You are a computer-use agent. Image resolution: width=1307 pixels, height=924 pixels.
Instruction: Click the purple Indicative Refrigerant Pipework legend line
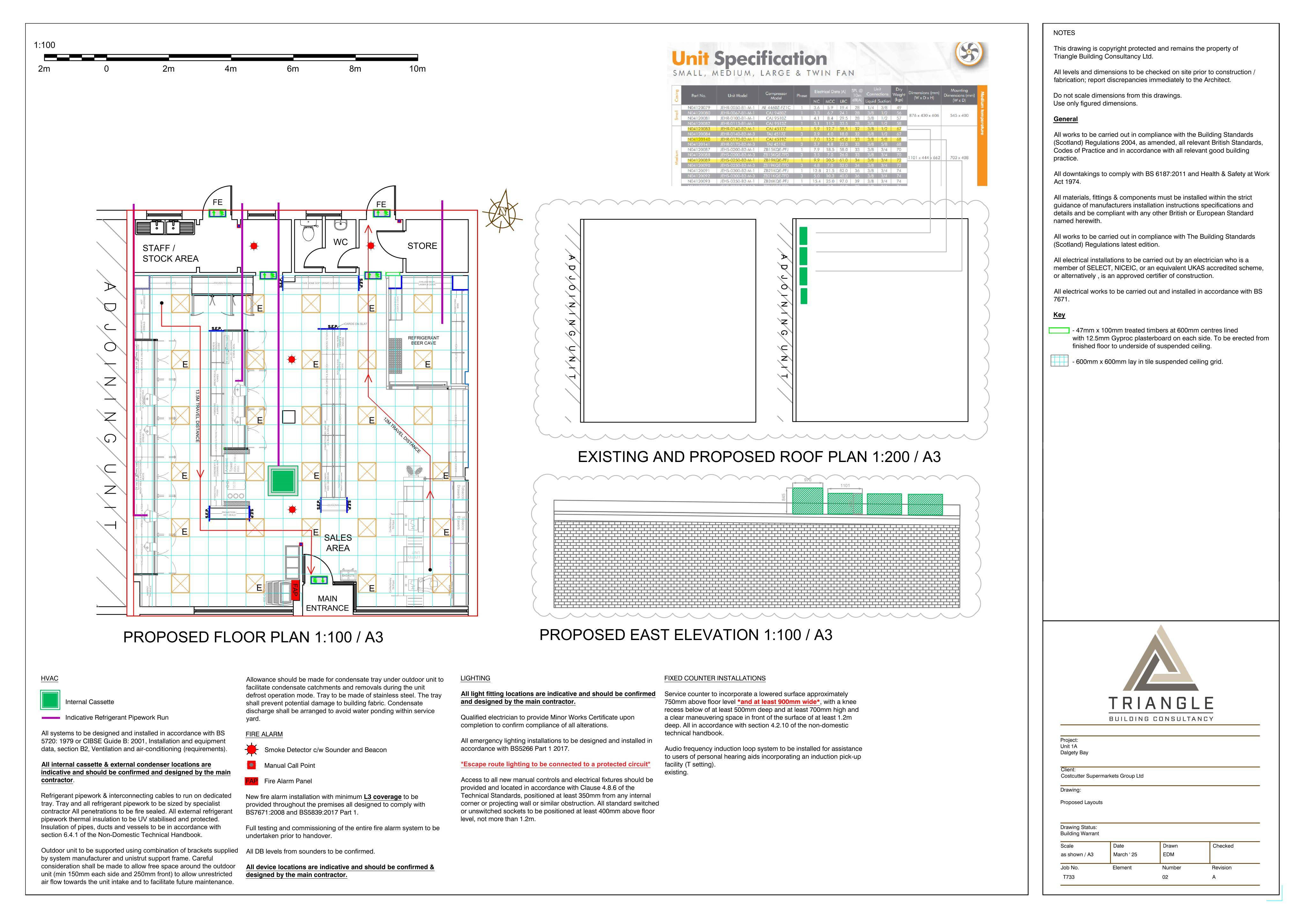[x=50, y=718]
